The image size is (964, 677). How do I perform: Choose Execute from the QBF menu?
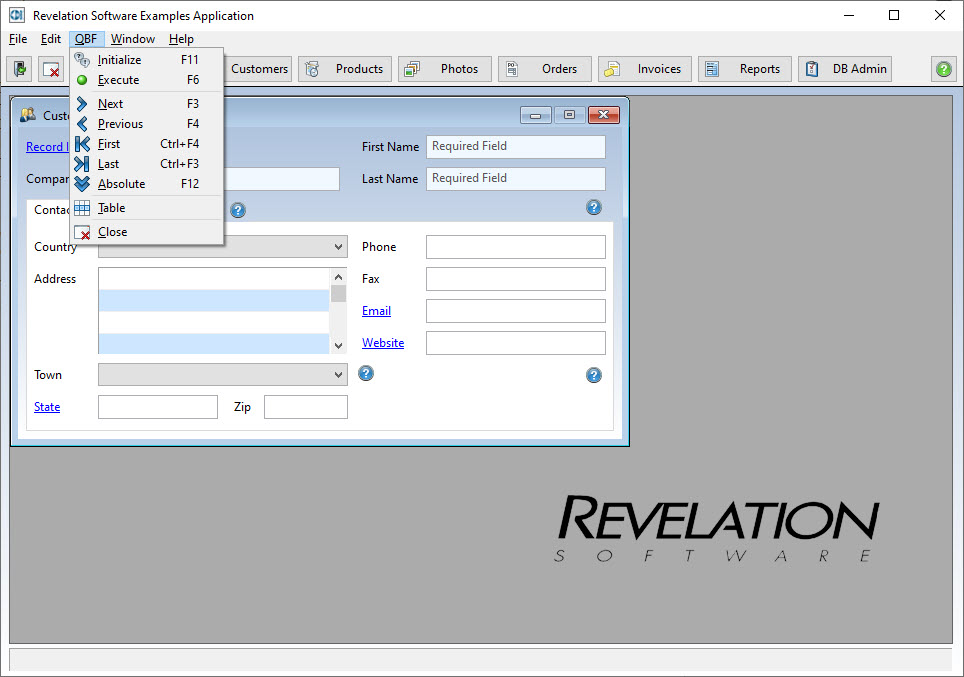point(146,80)
